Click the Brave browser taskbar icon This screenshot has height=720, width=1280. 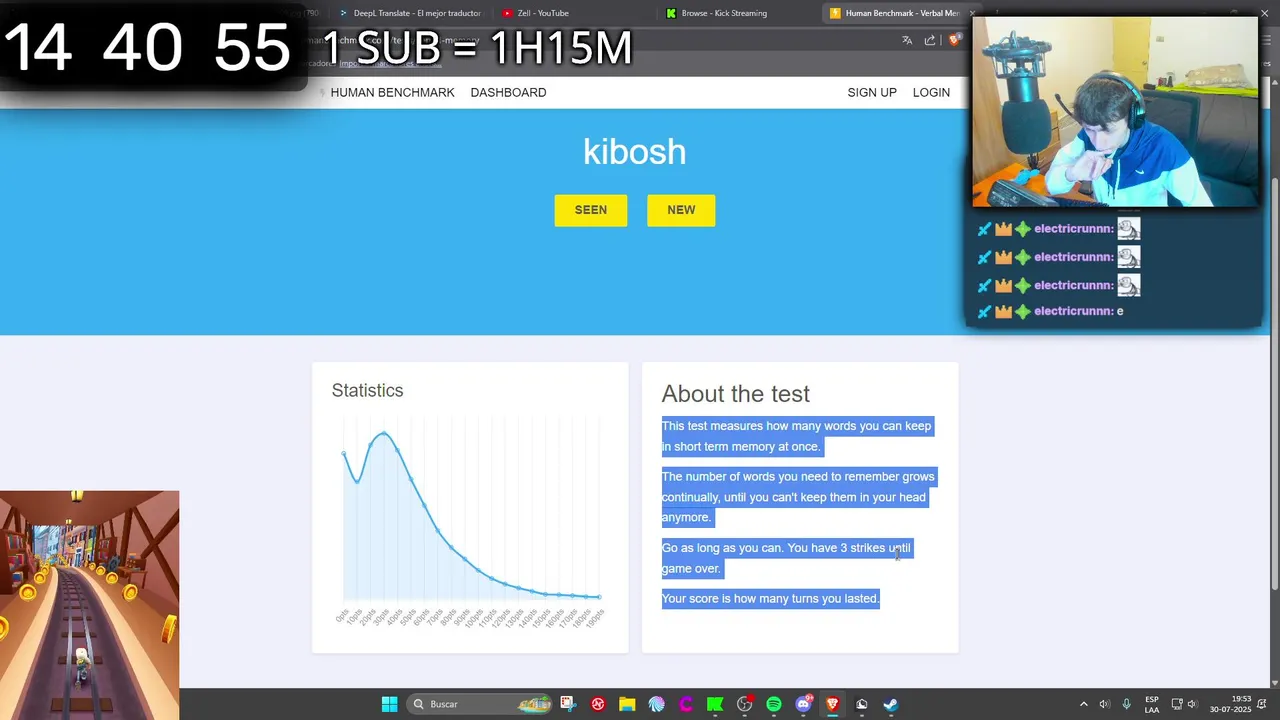coord(832,704)
